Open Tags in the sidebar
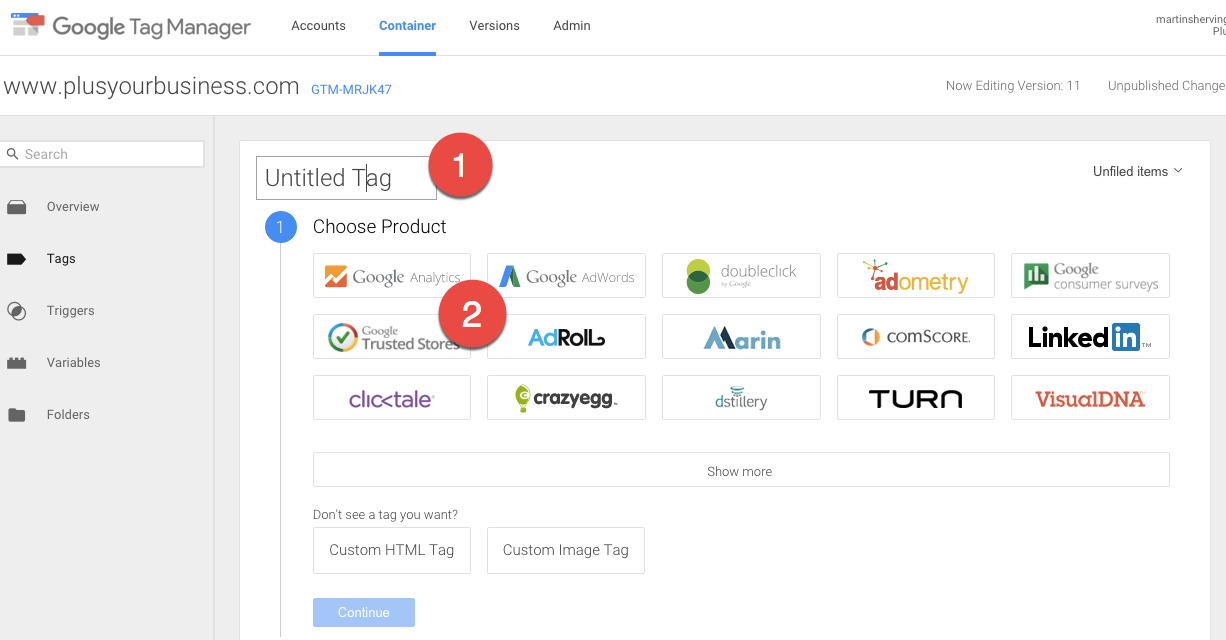The width and height of the screenshot is (1226, 640). click(61, 259)
